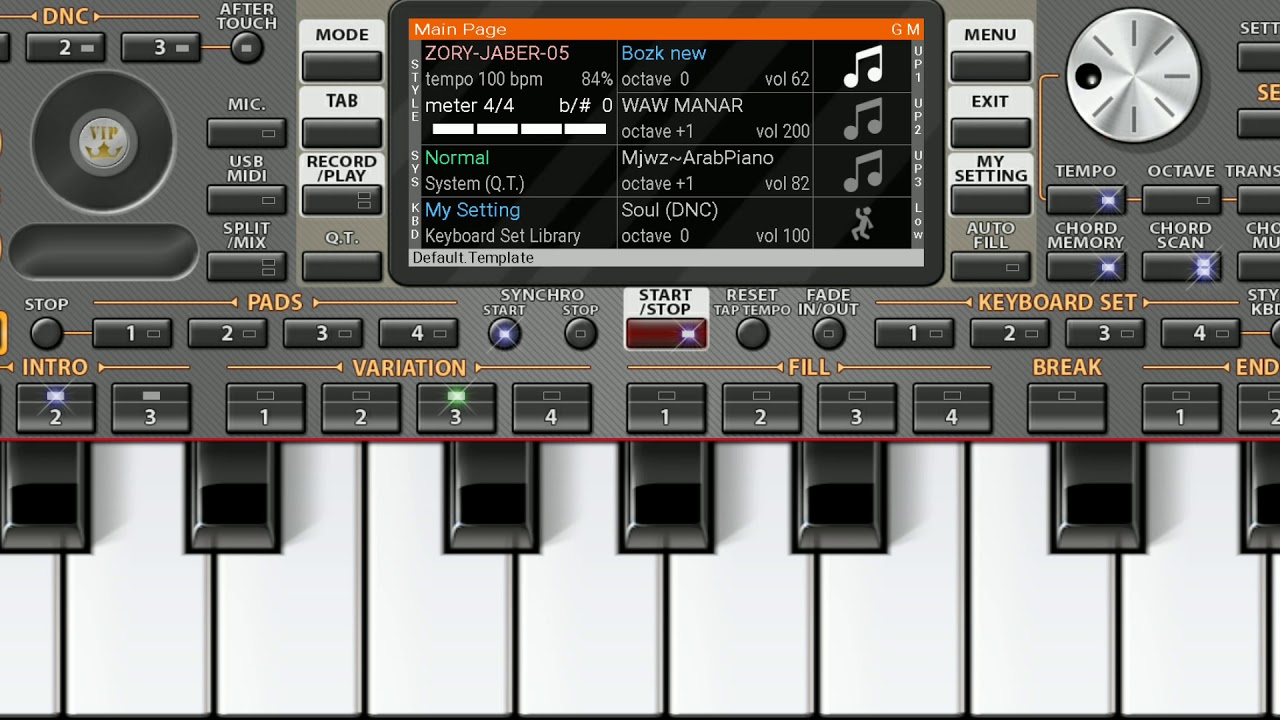Toggle SYNCHRO START button
Screen dimensions: 1280x720
click(504, 333)
